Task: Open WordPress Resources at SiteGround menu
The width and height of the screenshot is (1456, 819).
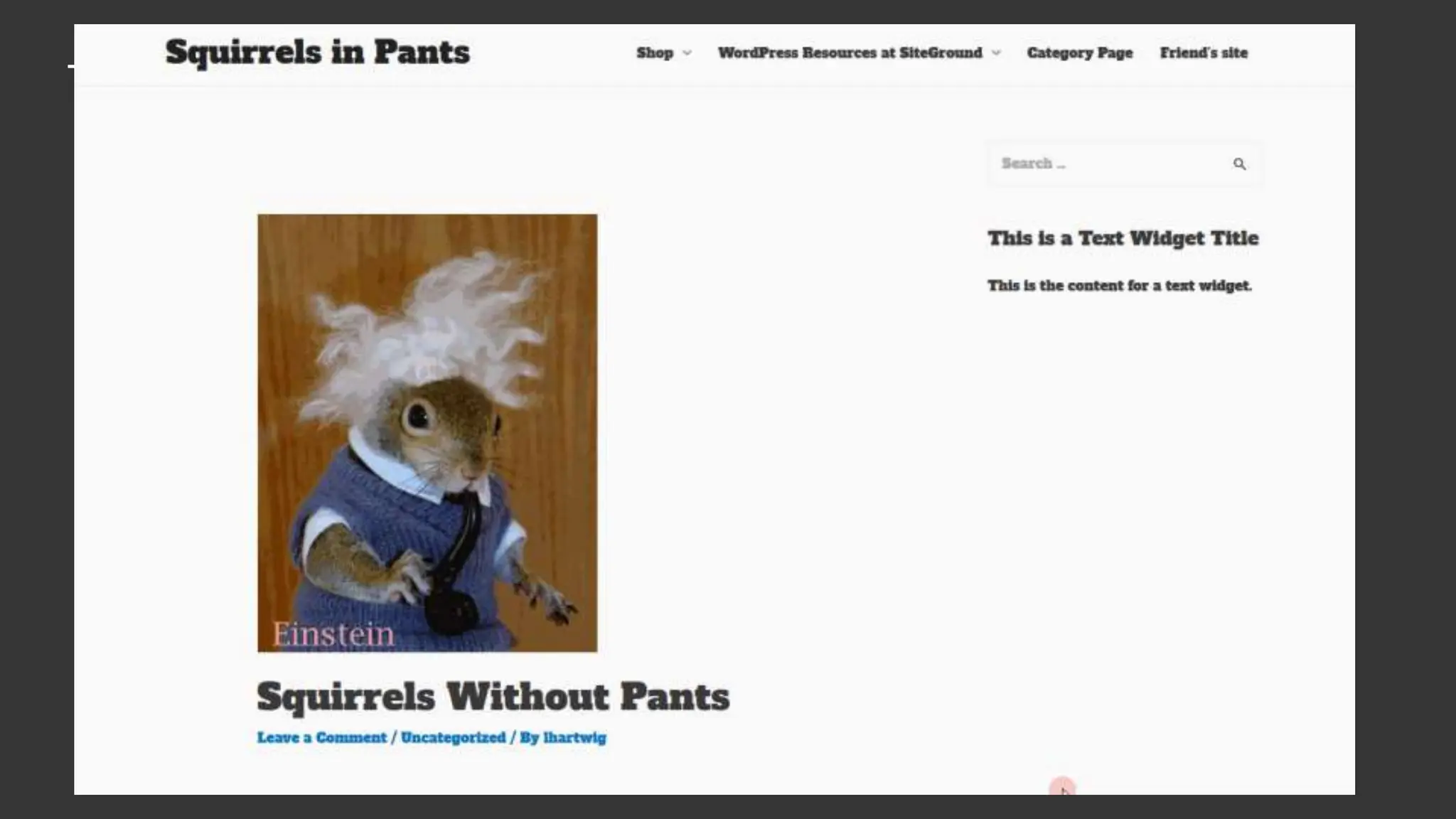Action: tap(850, 53)
